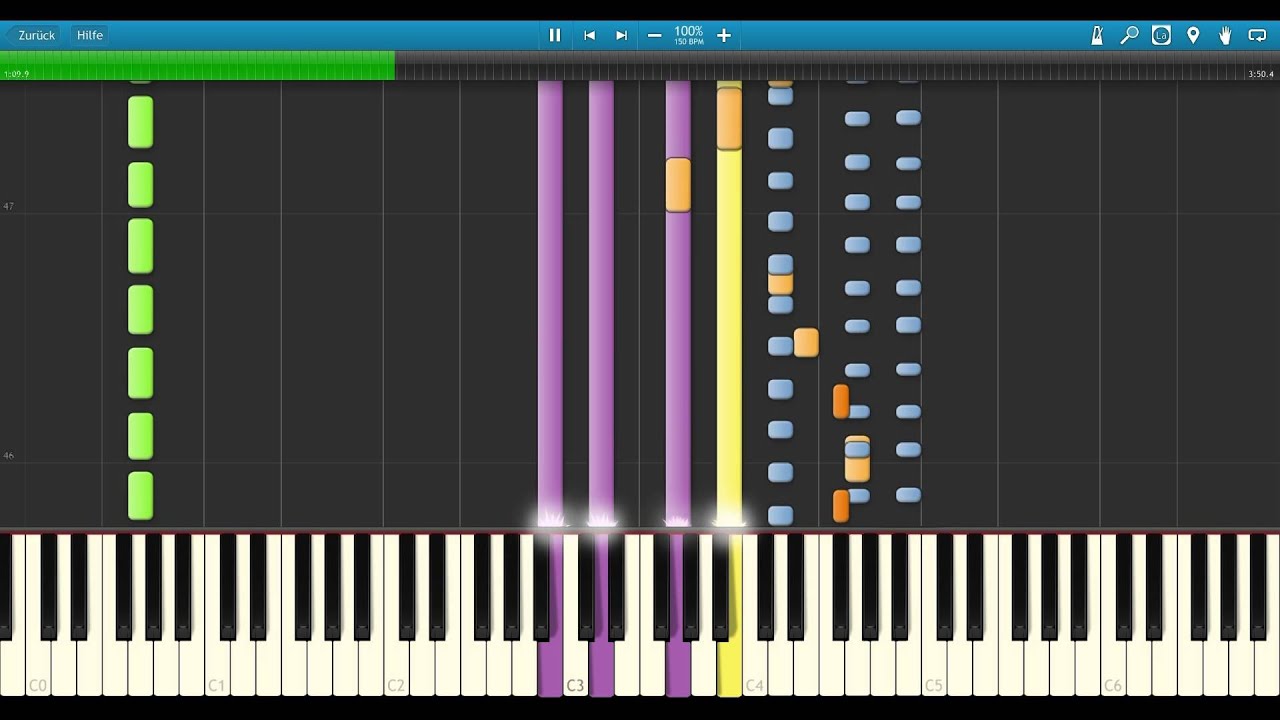Click the 100% 150 BPM tempo readout
Image resolution: width=1280 pixels, height=720 pixels.
point(688,35)
